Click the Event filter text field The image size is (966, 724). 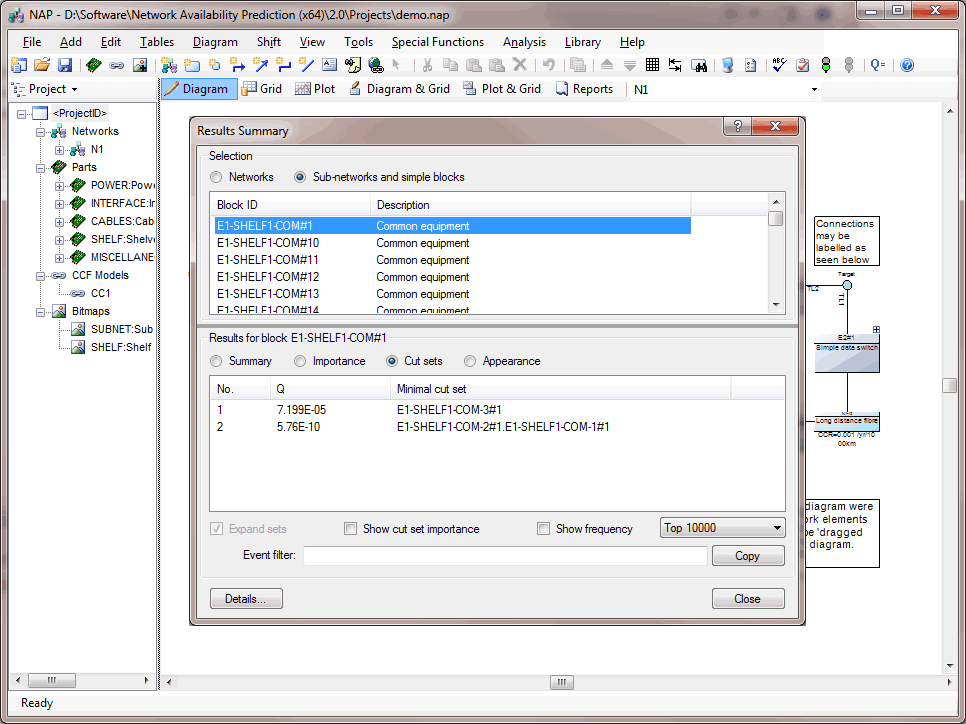click(x=505, y=556)
